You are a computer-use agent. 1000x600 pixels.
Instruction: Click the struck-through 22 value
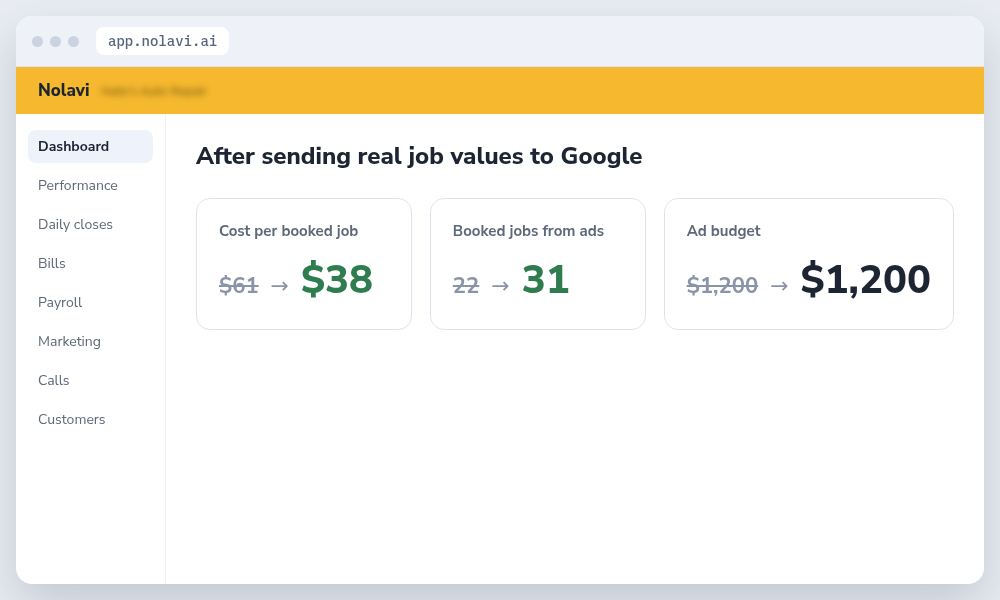(466, 284)
